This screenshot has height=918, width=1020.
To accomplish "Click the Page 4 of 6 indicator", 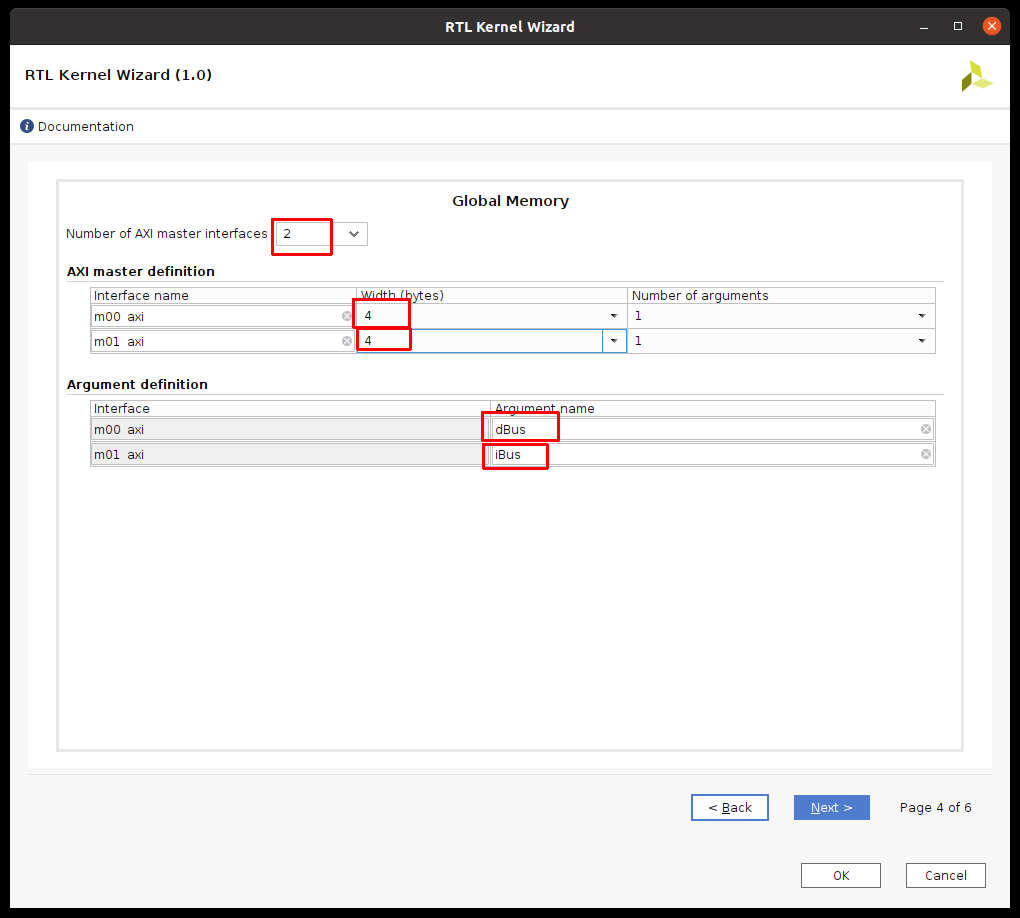I will point(935,807).
